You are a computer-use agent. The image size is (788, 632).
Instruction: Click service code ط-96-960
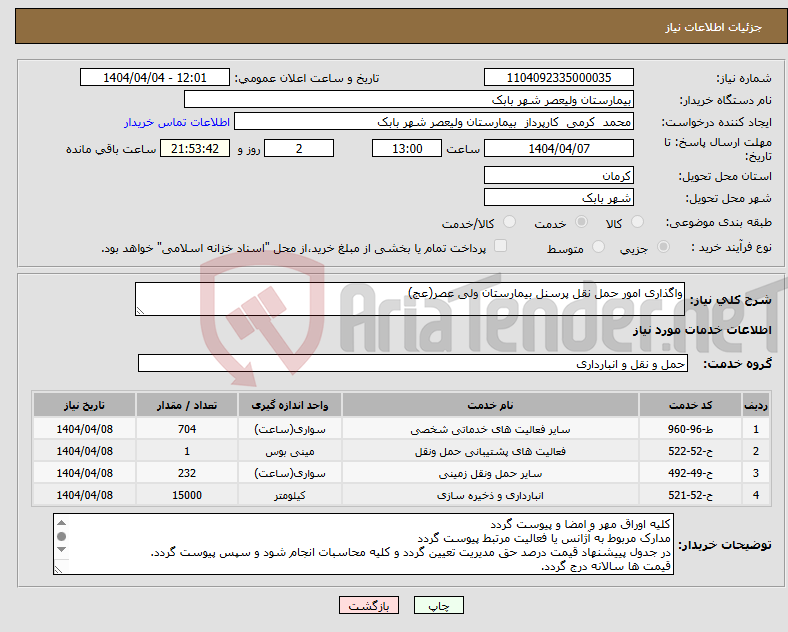tap(691, 429)
